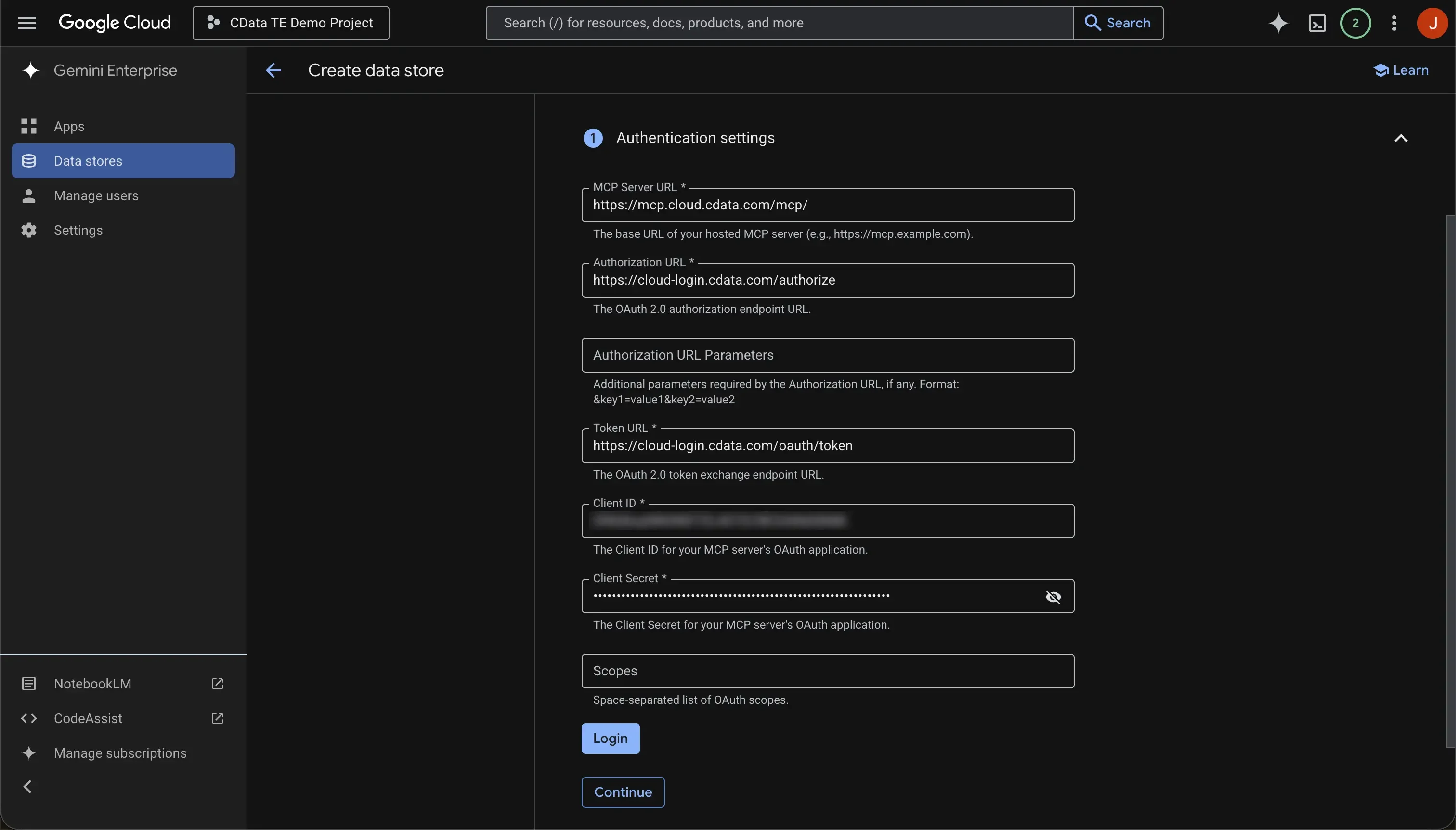1456x830 pixels.
Task: Click the Authentication settings heading
Action: (695, 138)
